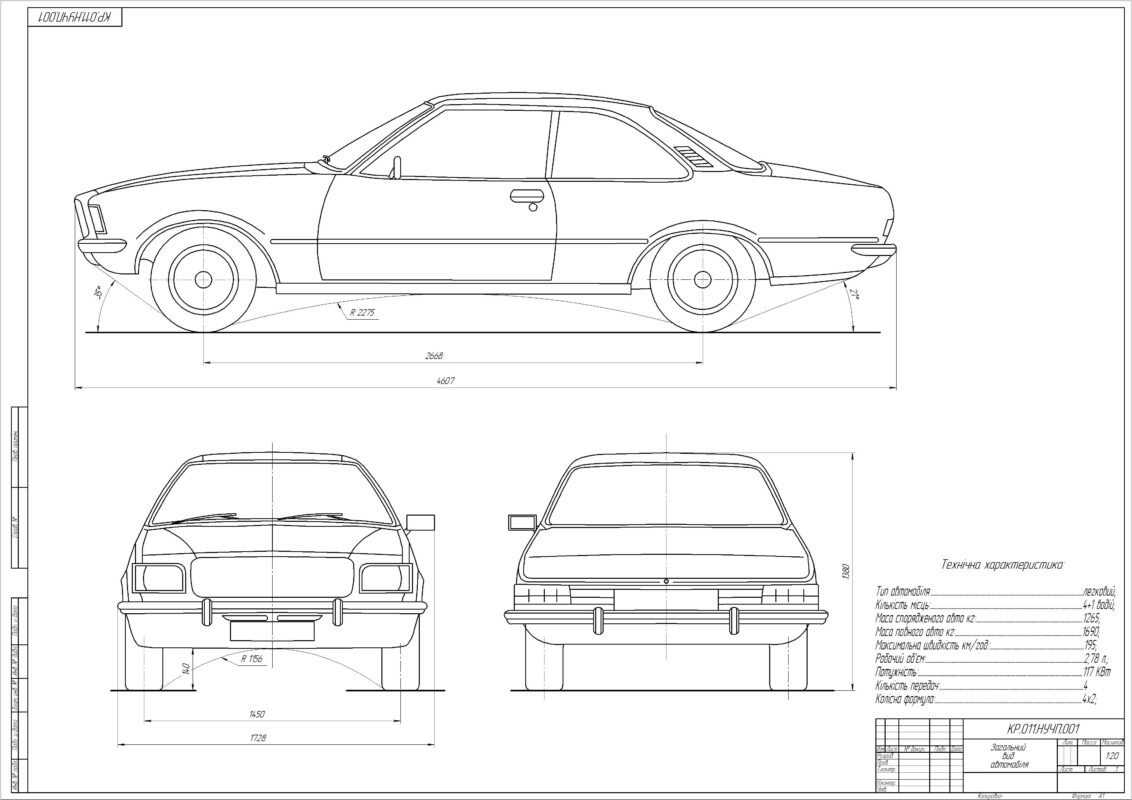
Task: Click the 35° approach angle label
Action: point(97,292)
